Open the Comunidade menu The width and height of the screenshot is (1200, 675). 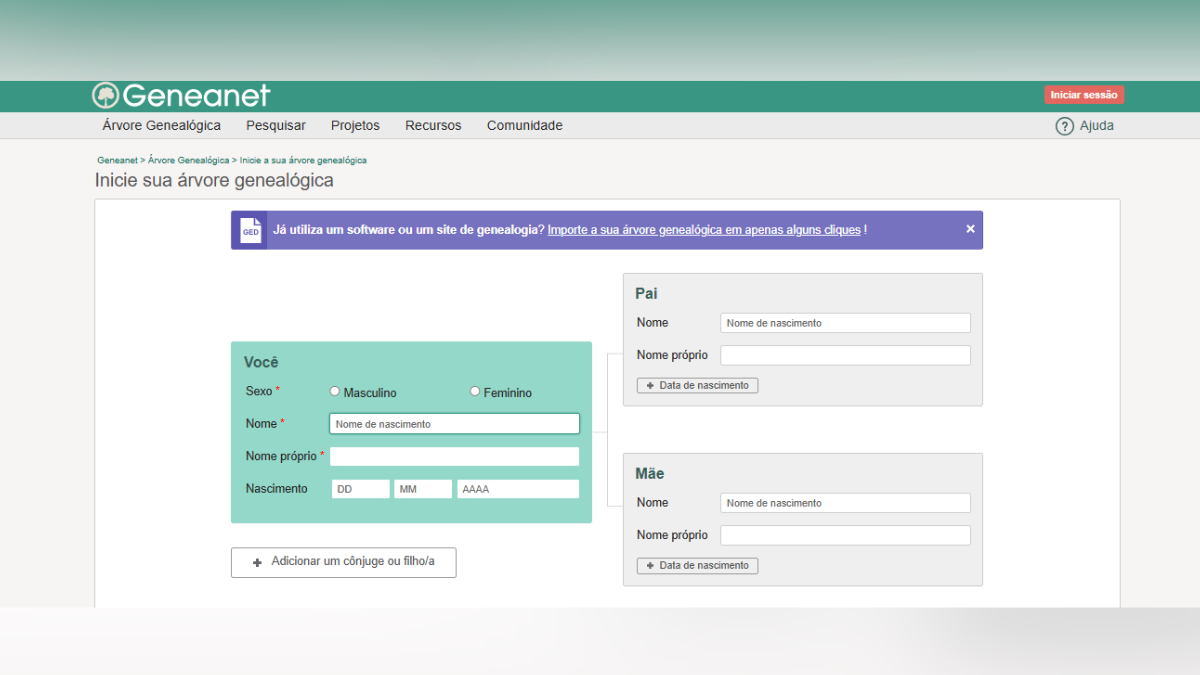coord(524,126)
